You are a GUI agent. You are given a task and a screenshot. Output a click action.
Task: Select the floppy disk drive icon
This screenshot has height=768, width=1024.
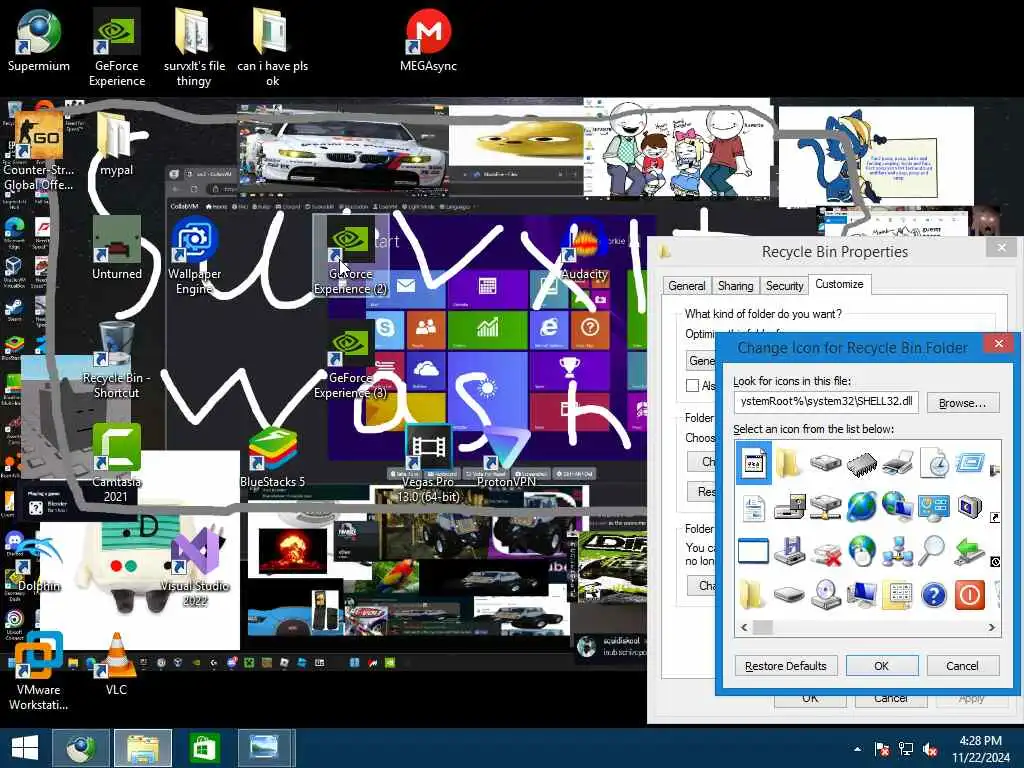[x=790, y=551]
